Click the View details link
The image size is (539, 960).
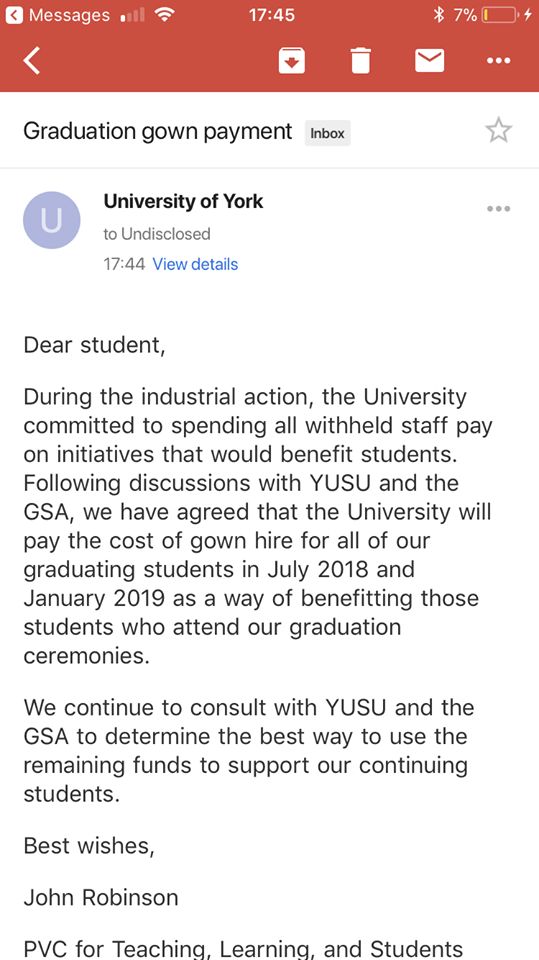tap(195, 264)
